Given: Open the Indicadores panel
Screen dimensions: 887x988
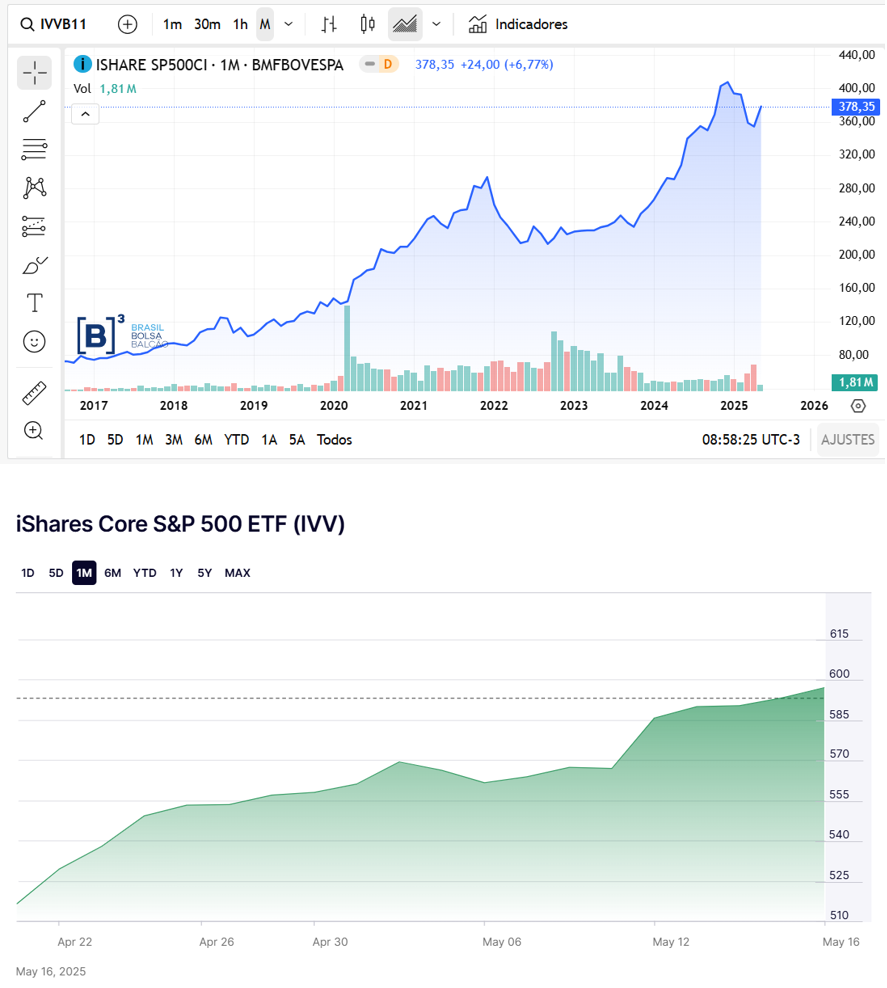Looking at the screenshot, I should tap(518, 24).
